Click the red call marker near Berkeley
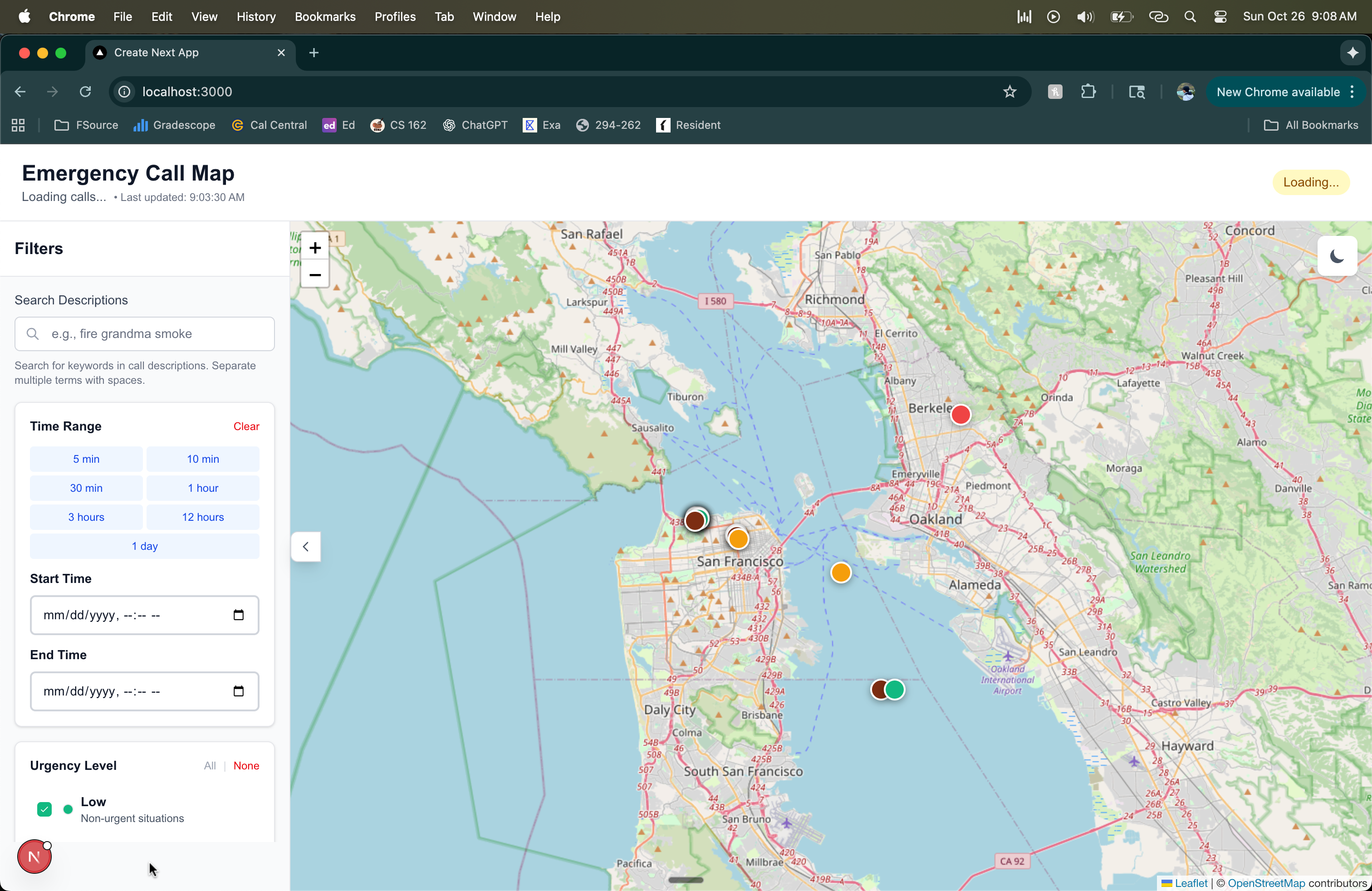 click(x=960, y=415)
